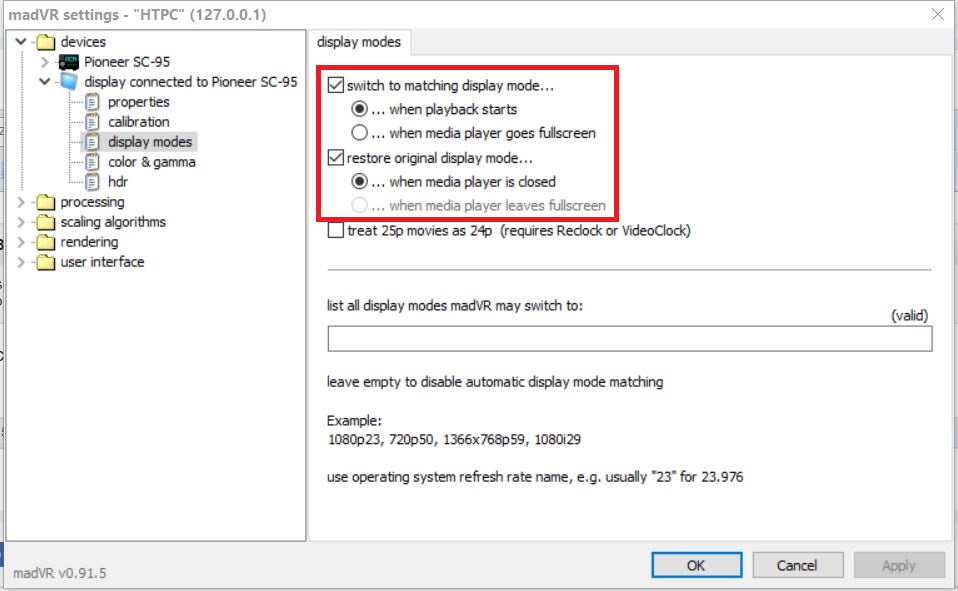The width and height of the screenshot is (958, 591).
Task: Select 'scaling algorithms' tree label
Action: pos(112,222)
